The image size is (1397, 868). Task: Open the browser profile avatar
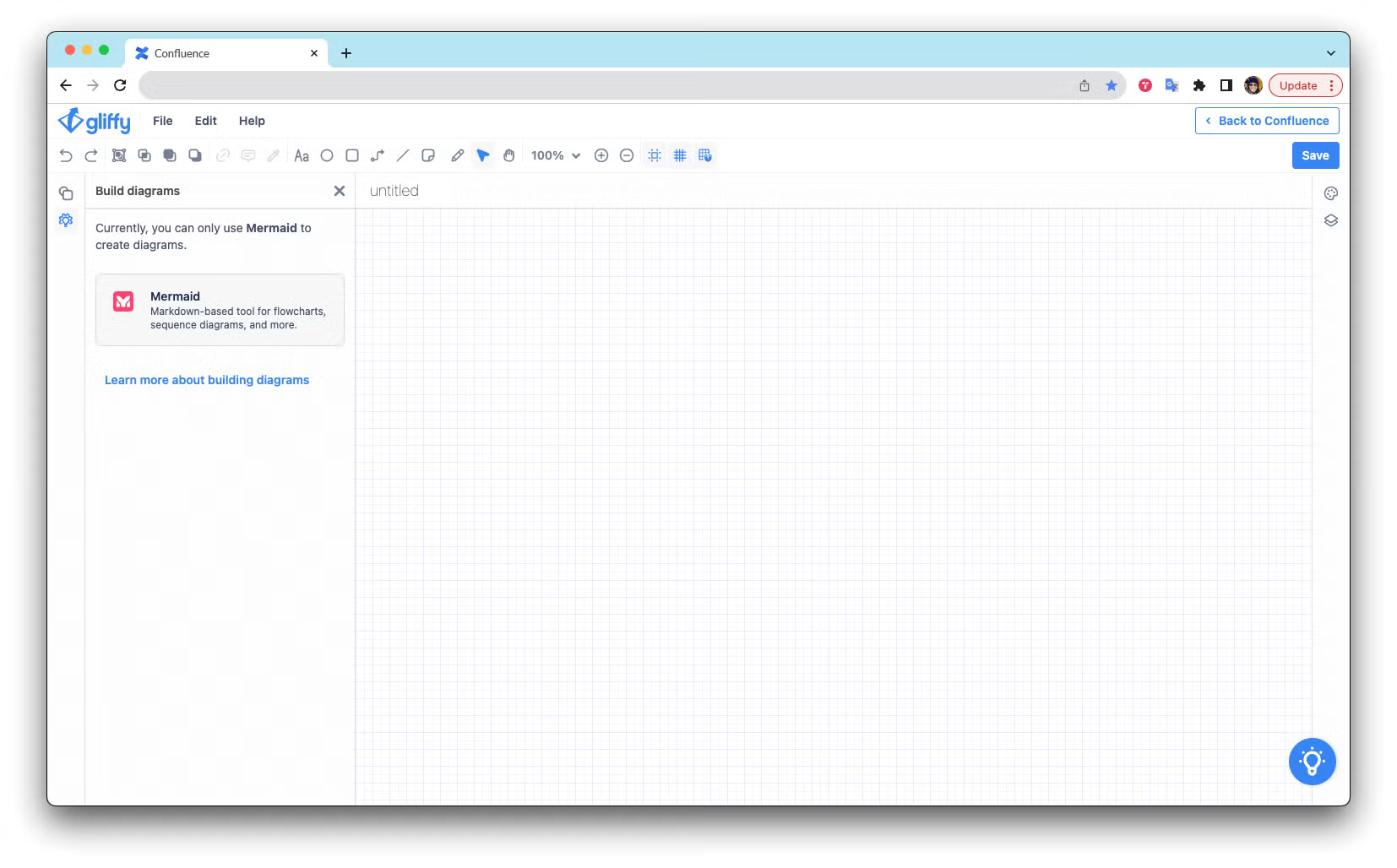point(1253,85)
